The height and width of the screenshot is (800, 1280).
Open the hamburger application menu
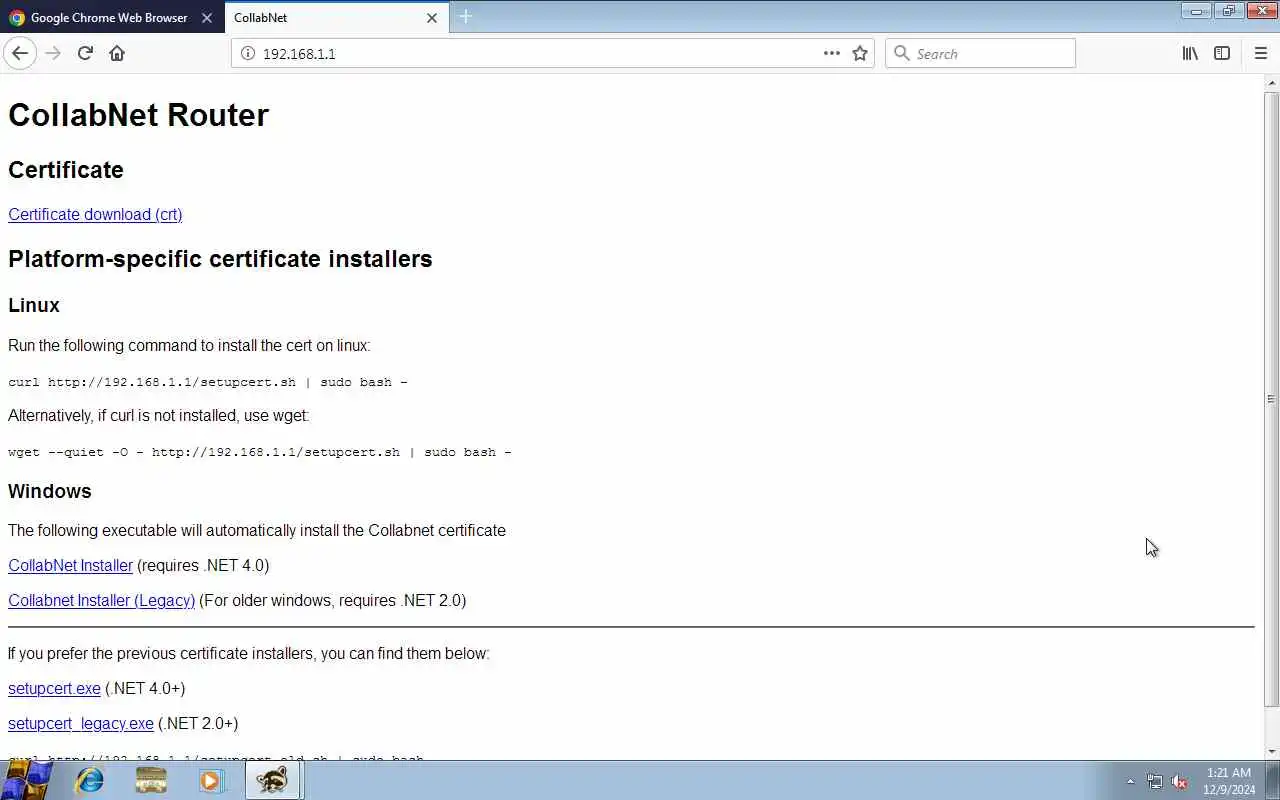(x=1260, y=53)
